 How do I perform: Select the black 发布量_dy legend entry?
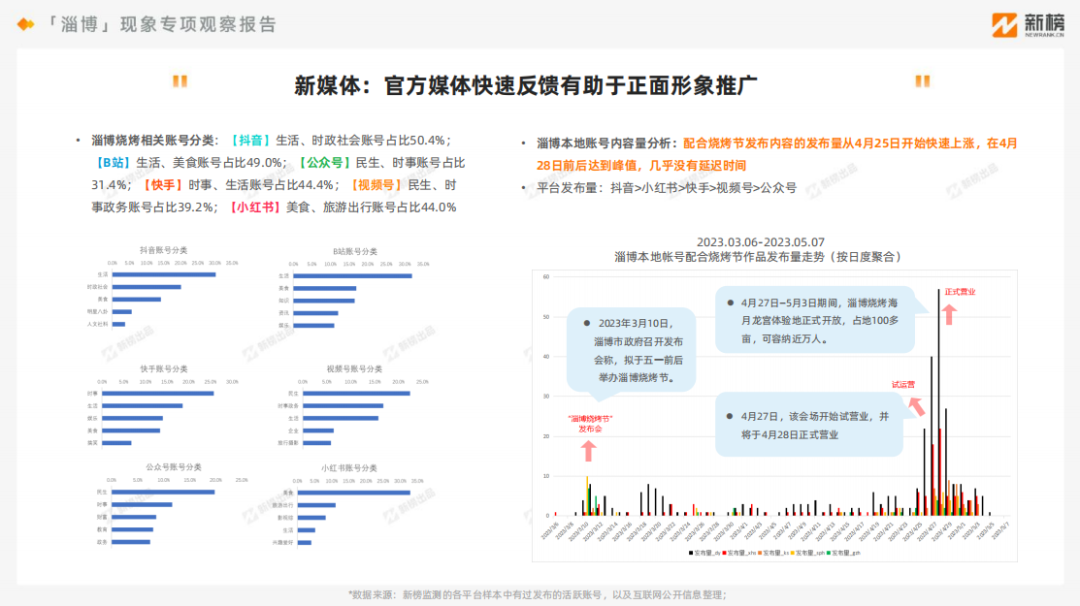pos(705,553)
